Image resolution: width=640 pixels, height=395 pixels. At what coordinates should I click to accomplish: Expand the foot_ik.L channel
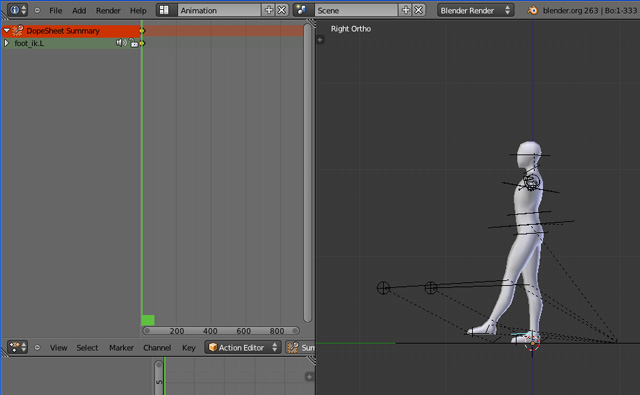tap(7, 43)
